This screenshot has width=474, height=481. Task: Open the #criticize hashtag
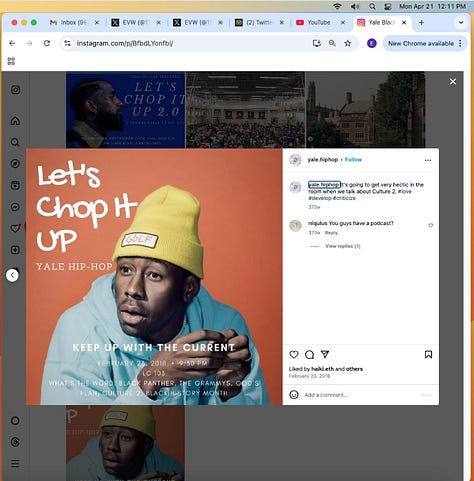[344, 198]
